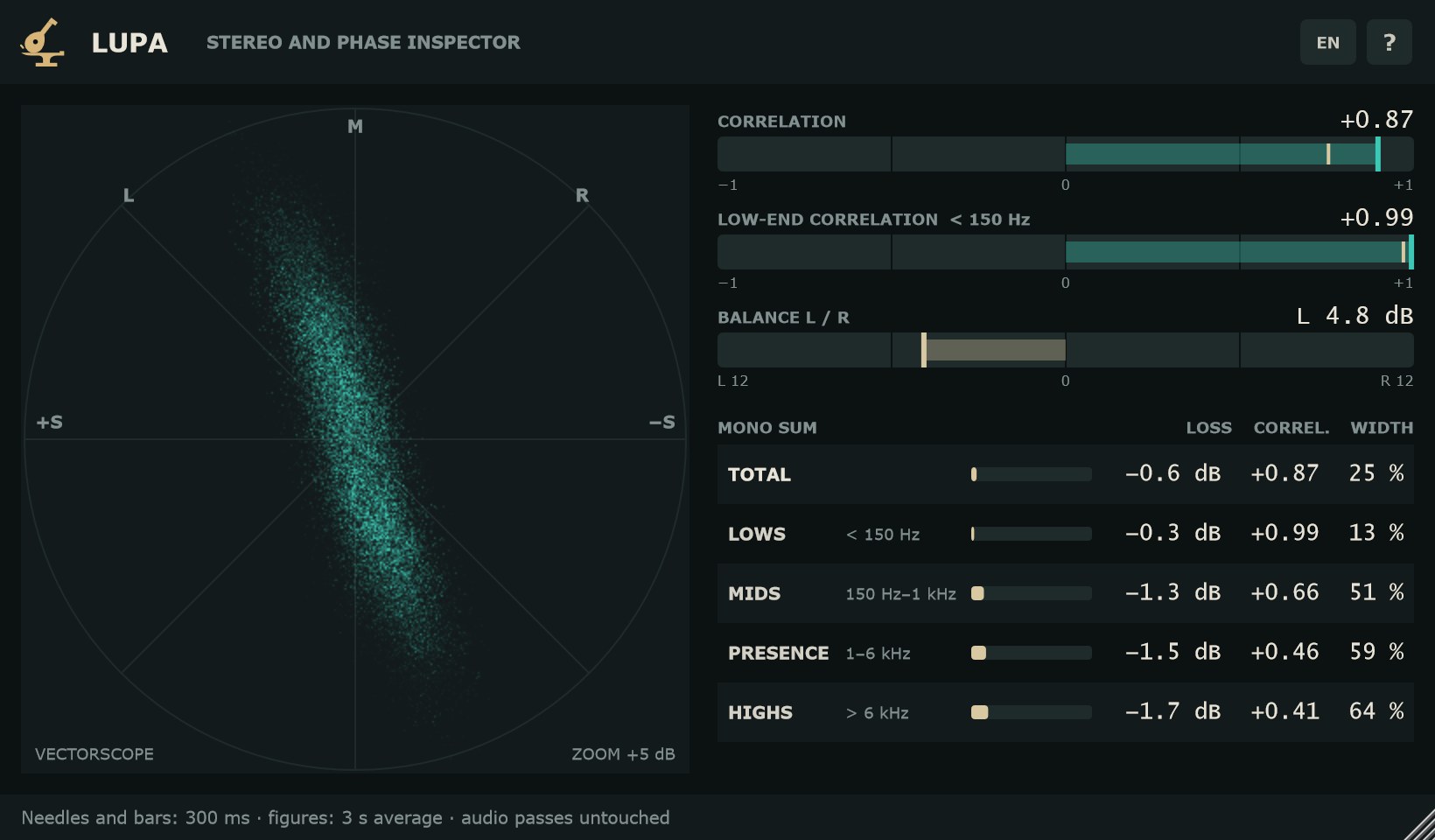Click the low-end correlation meter bar

1066,252
